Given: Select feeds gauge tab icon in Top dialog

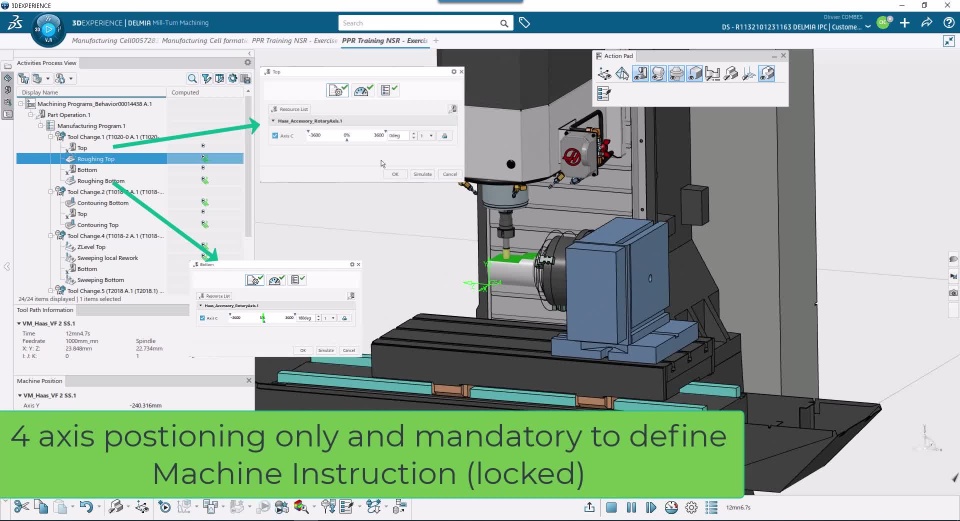Looking at the screenshot, I should (x=363, y=90).
